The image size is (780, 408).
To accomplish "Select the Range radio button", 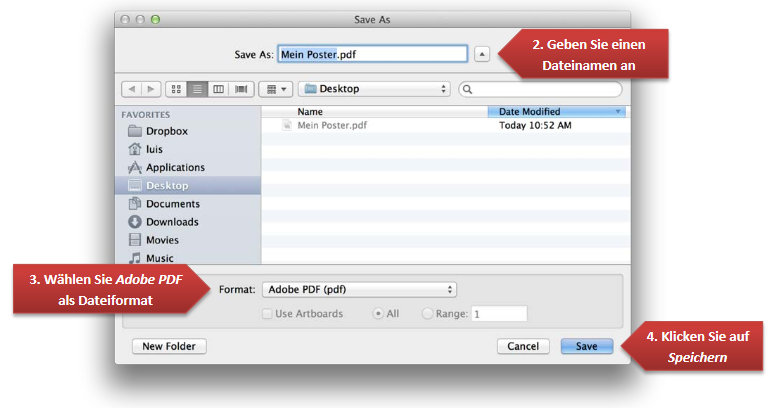I will click(x=428, y=314).
